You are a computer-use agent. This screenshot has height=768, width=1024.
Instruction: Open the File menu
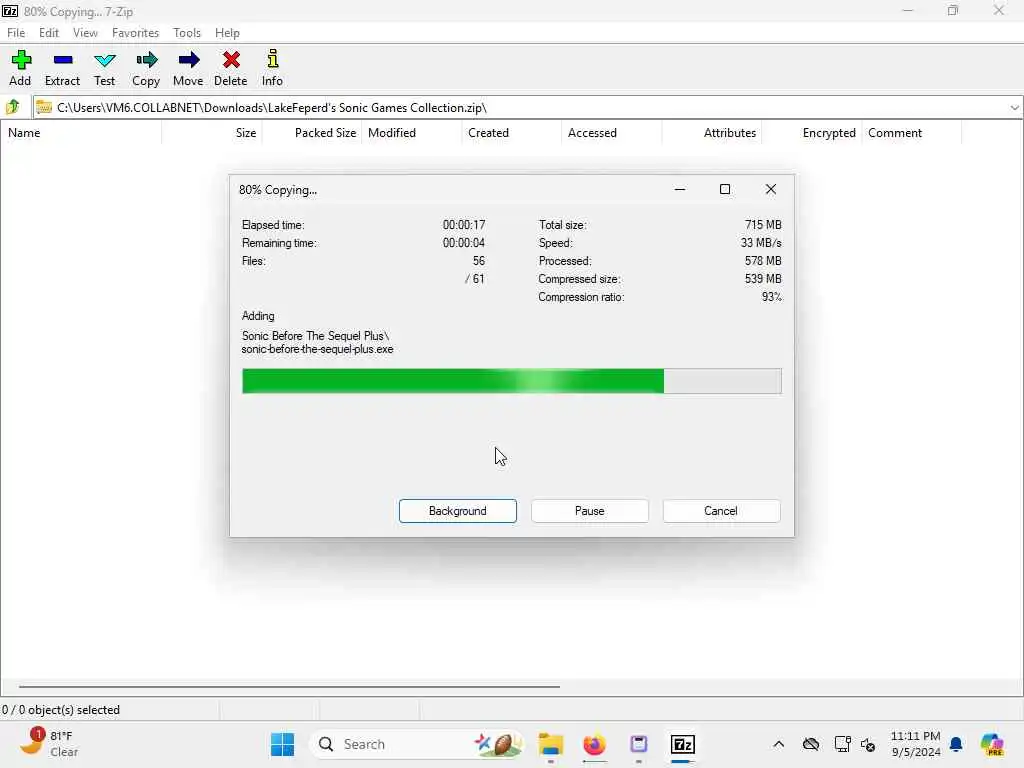[x=16, y=33]
